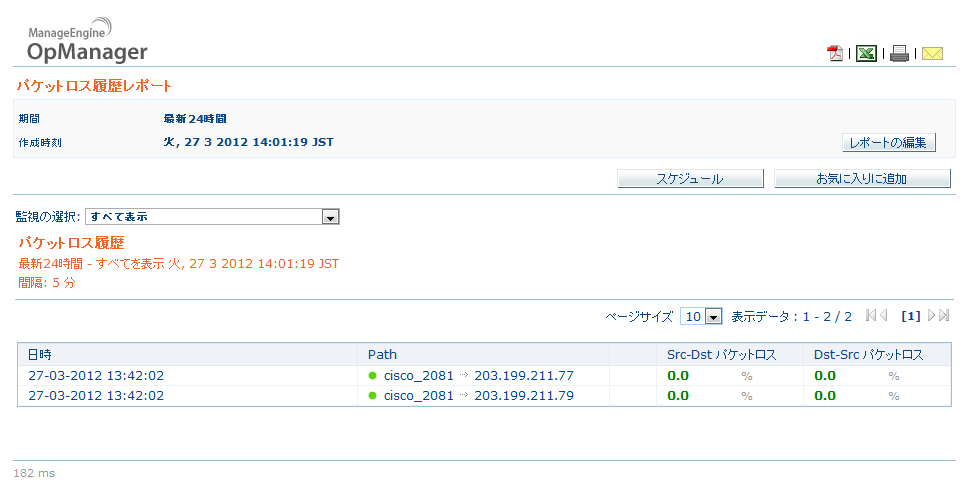Go to last page arrow
This screenshot has height=495, width=972.
pyautogui.click(x=944, y=316)
